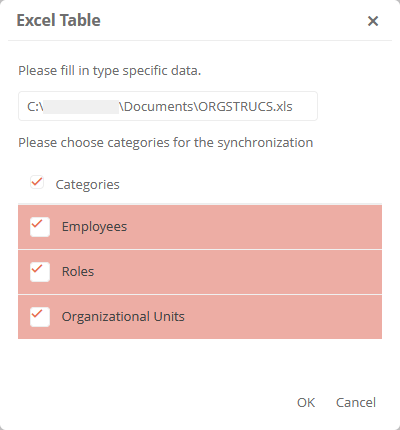Toggle the Categories select-all checkbox
The height and width of the screenshot is (430, 400).
(x=37, y=183)
